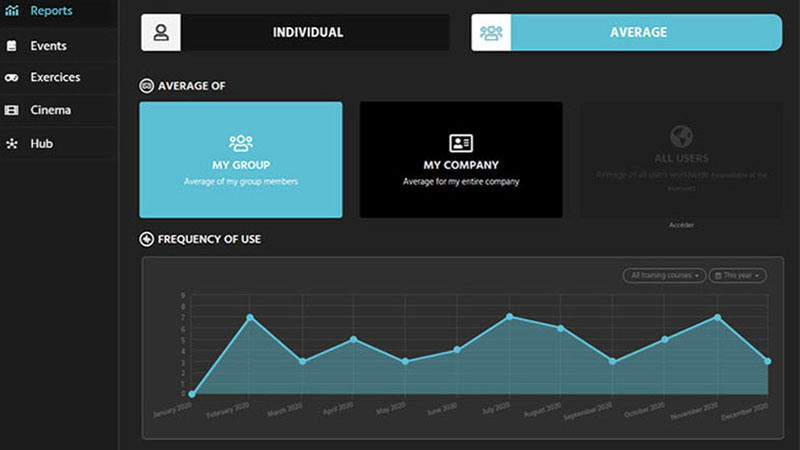Click the group icon on the Average tab
800x450 pixels.
(491, 33)
